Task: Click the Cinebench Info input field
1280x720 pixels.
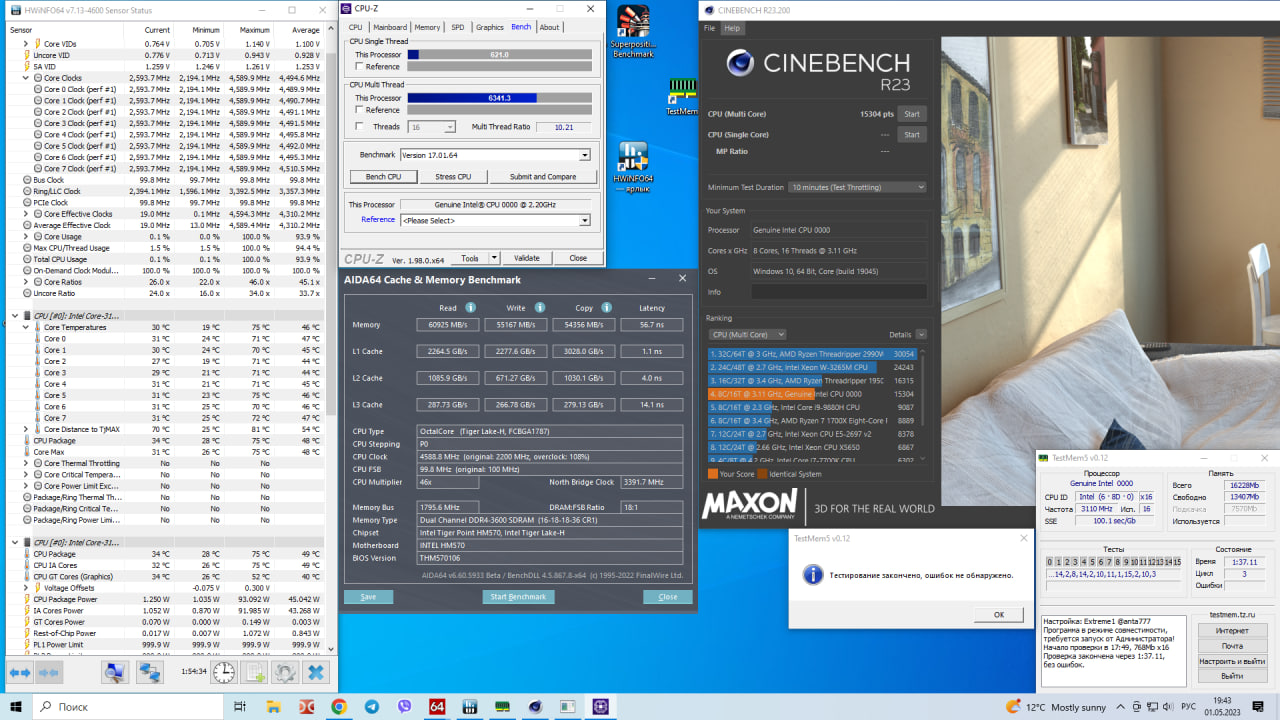Action: point(839,292)
